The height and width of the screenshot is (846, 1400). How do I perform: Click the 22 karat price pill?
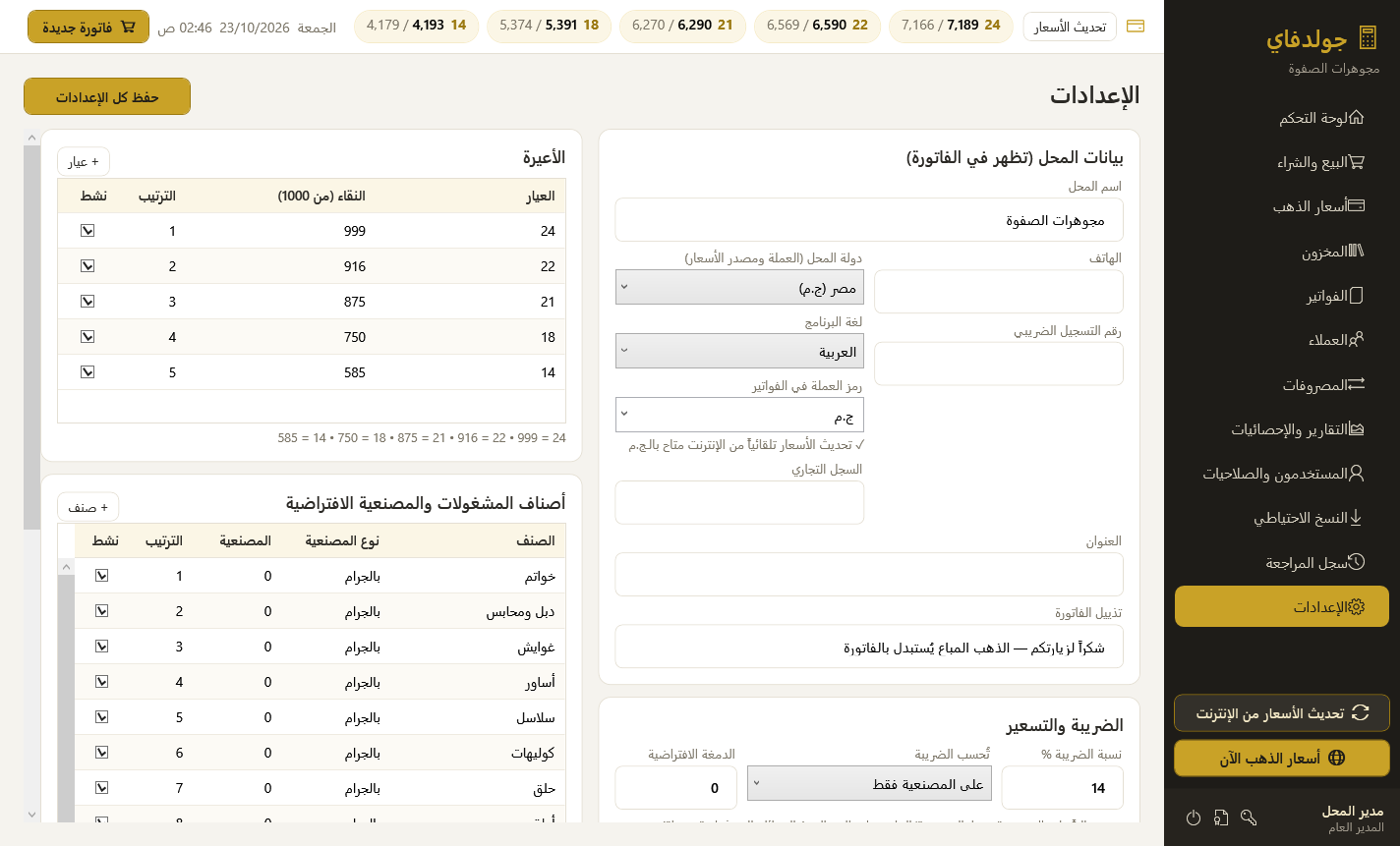tap(817, 26)
